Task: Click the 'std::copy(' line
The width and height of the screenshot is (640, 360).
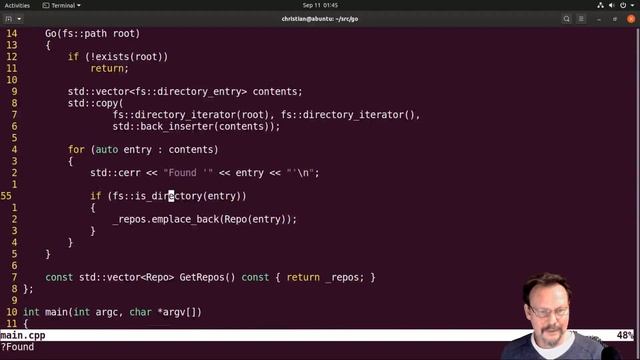Action: click(95, 103)
